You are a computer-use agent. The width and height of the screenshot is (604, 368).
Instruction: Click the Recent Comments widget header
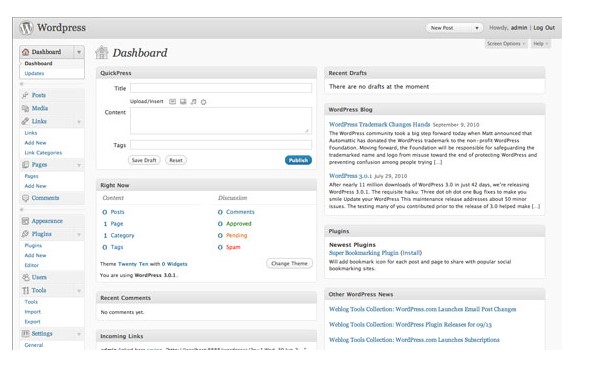[x=206, y=298]
